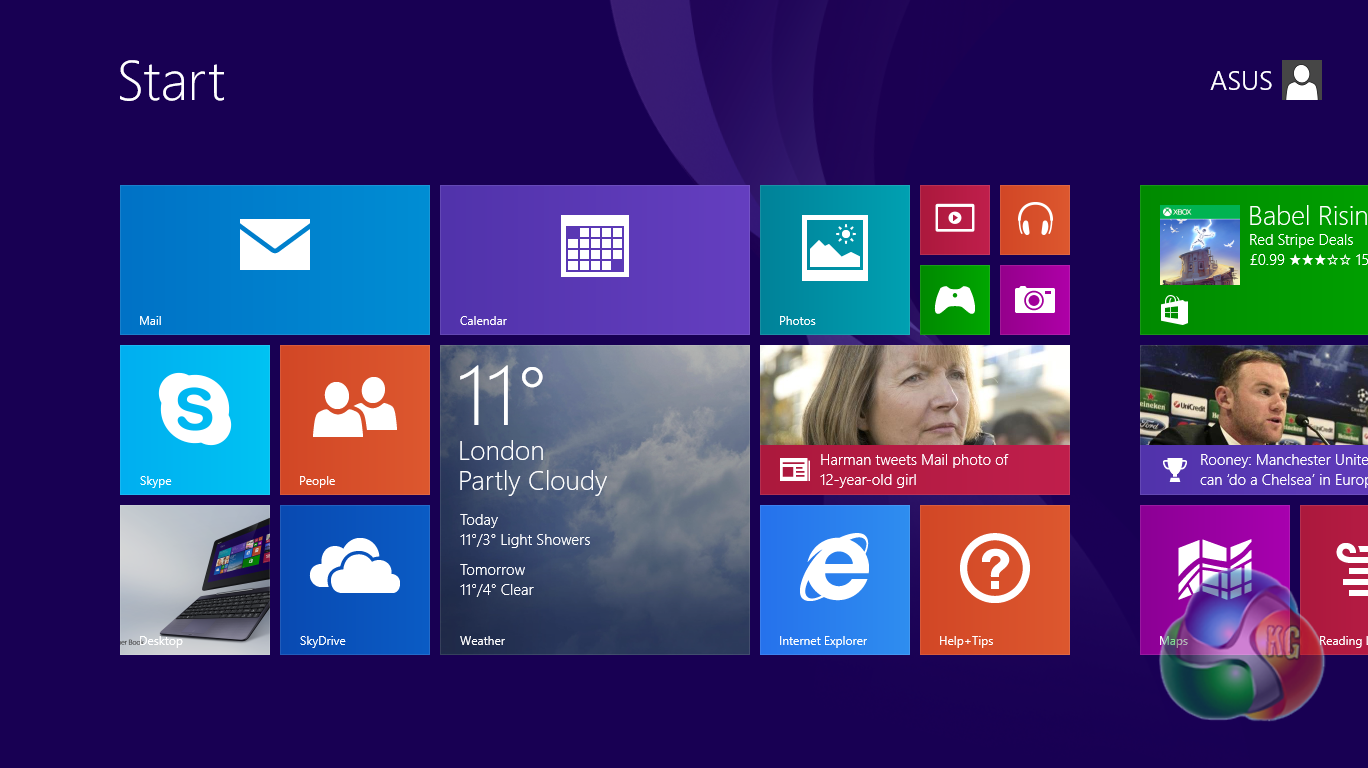Open the Reading List tile
The width and height of the screenshot is (1368, 768).
(x=1334, y=580)
